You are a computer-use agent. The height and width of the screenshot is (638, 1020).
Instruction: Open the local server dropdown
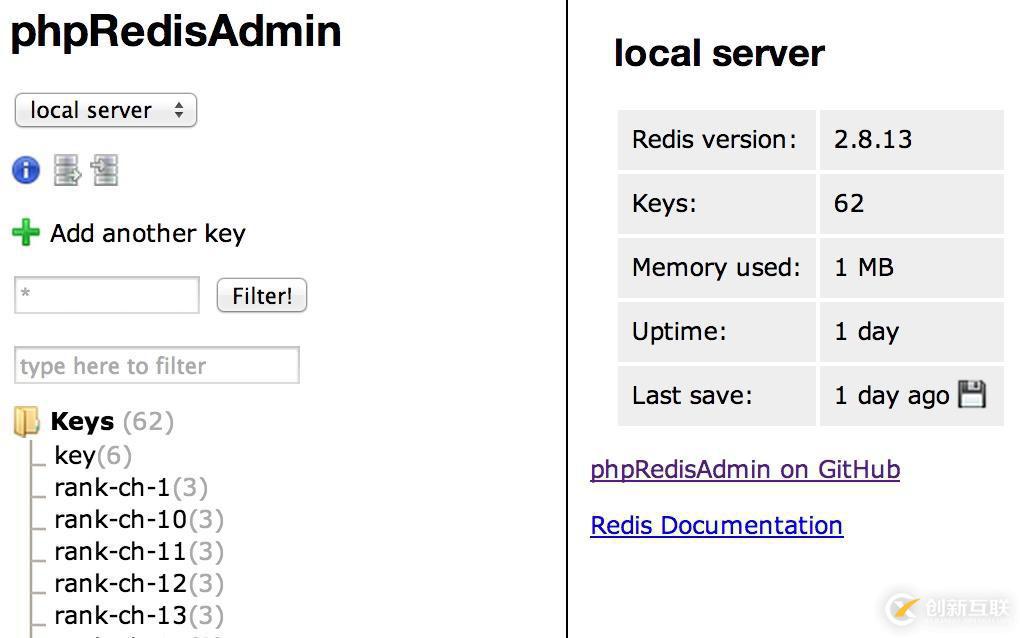pyautogui.click(x=106, y=110)
